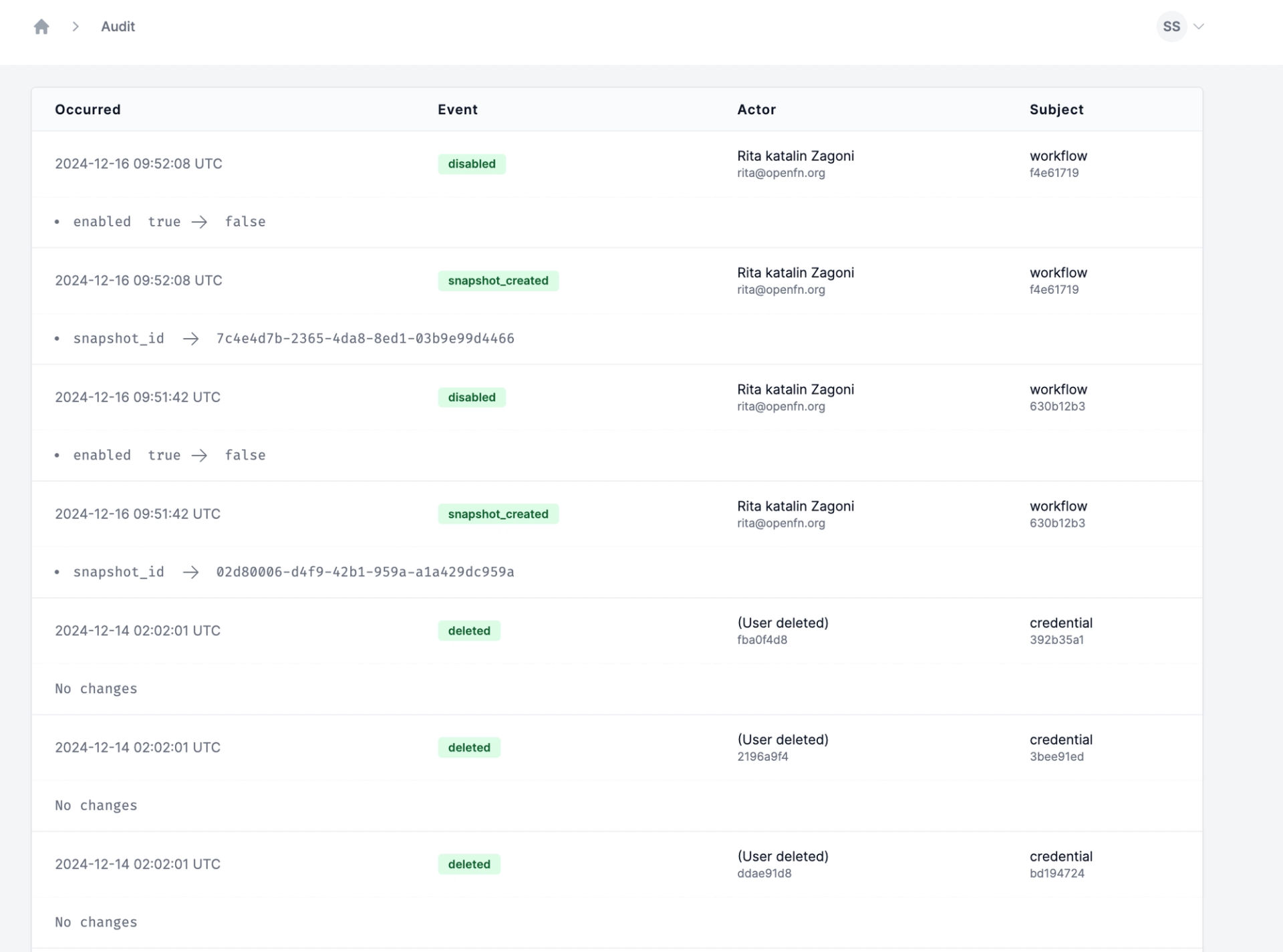The width and height of the screenshot is (1283, 952).
Task: Click the credential 392b35a1 subject
Action: click(1060, 631)
